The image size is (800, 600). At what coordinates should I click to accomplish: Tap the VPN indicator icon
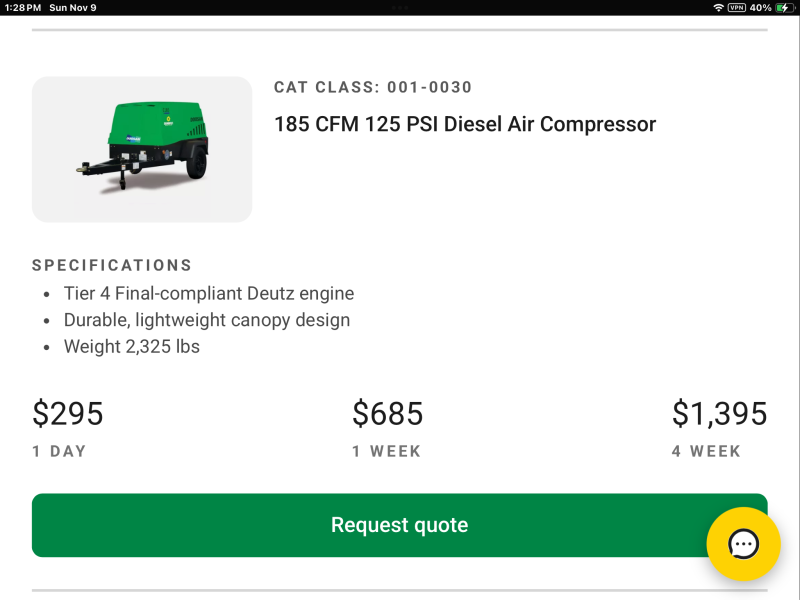coord(737,7)
